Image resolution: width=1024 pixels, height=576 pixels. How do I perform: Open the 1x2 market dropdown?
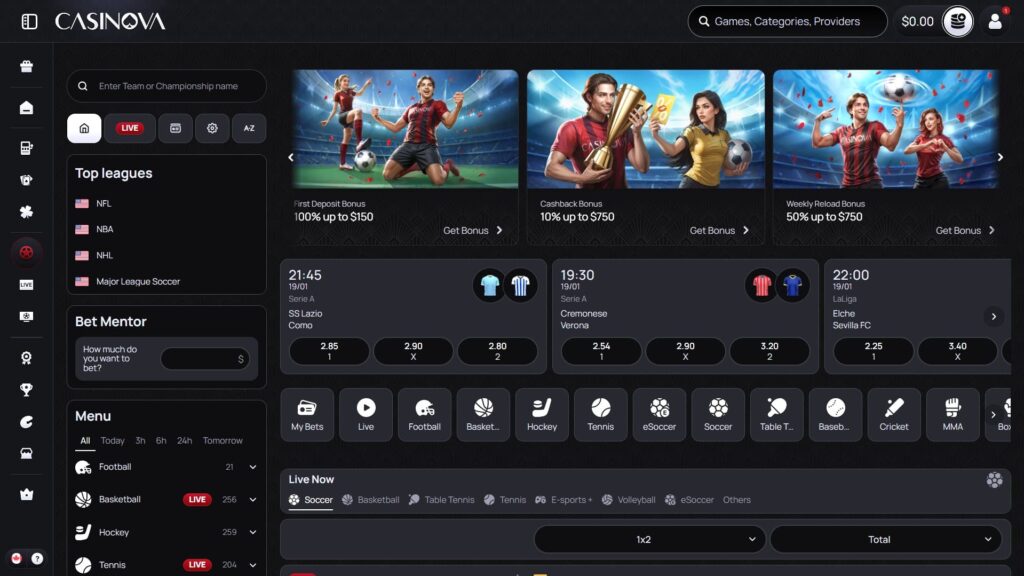(648, 538)
